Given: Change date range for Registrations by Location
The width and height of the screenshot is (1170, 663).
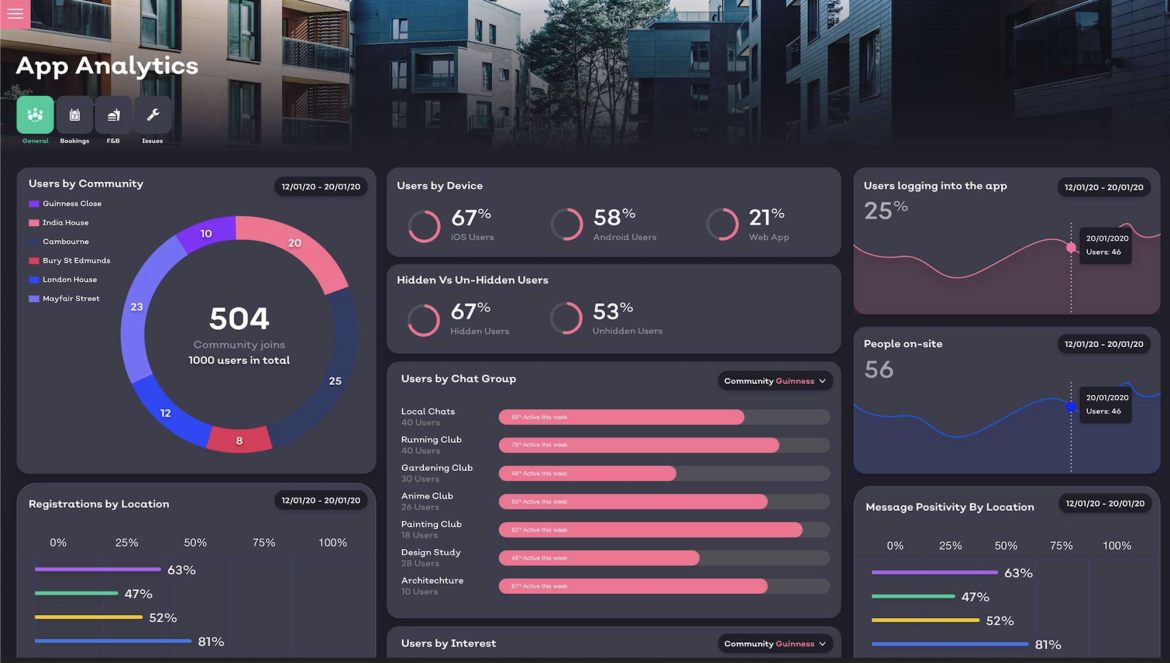Looking at the screenshot, I should (320, 500).
